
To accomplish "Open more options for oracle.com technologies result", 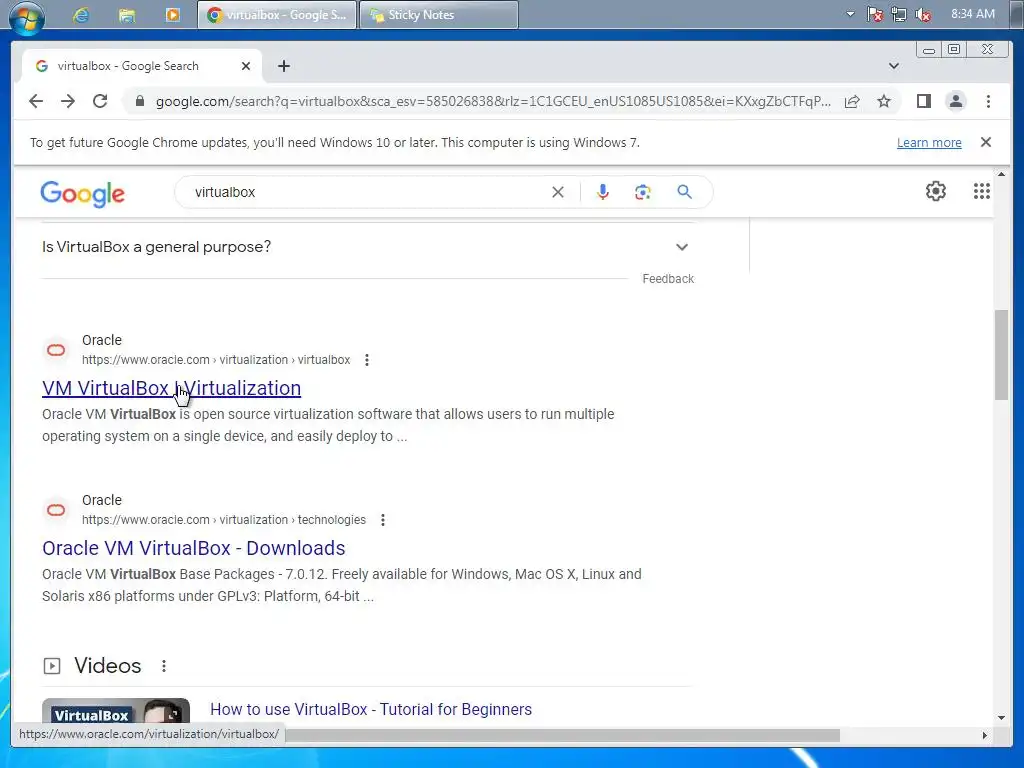I will (x=383, y=520).
